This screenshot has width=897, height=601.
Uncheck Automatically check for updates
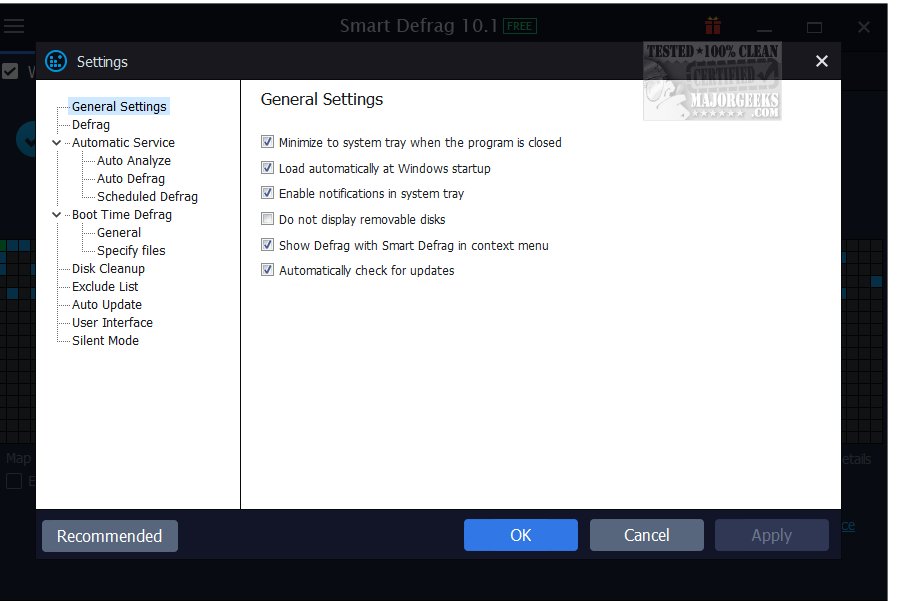tap(267, 269)
